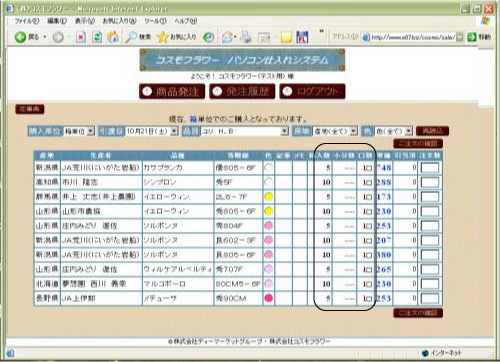Click the price link 748

click(x=384, y=168)
